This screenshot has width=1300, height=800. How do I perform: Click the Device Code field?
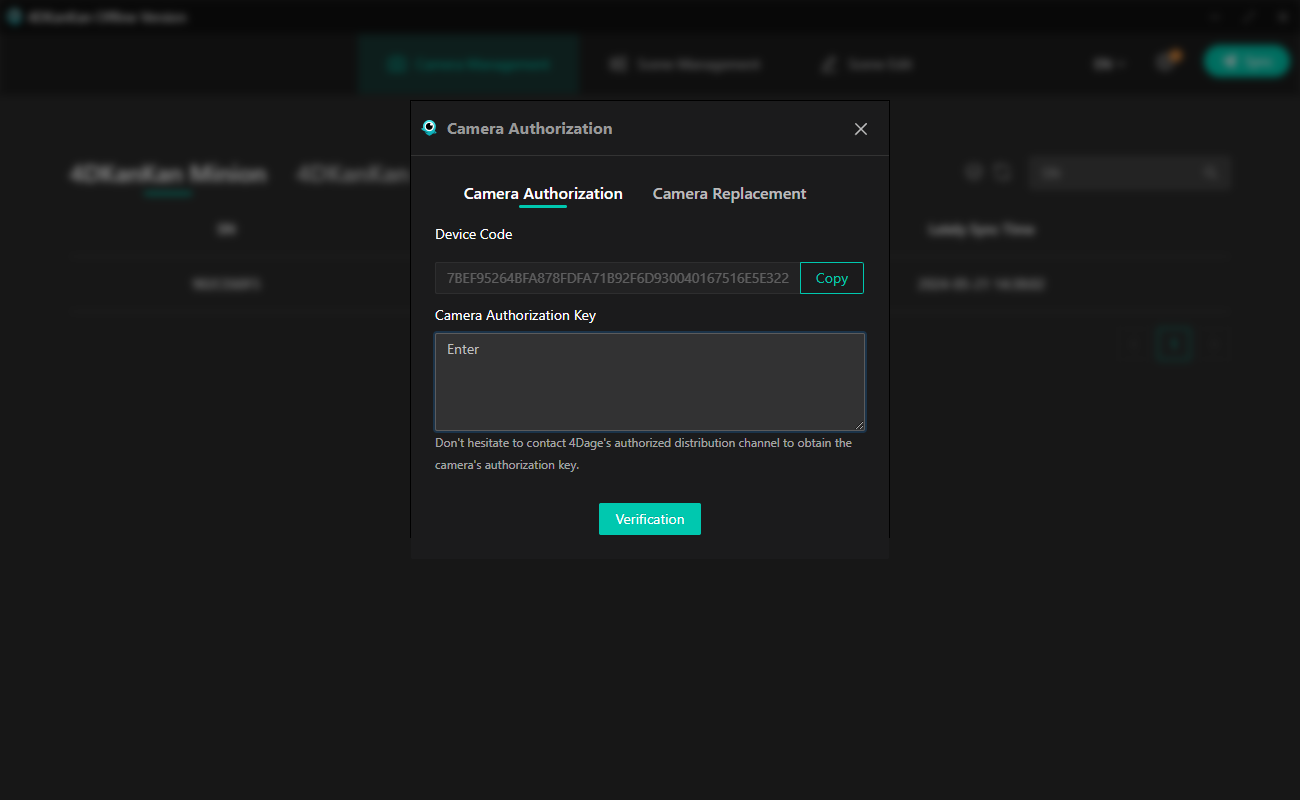tap(617, 278)
